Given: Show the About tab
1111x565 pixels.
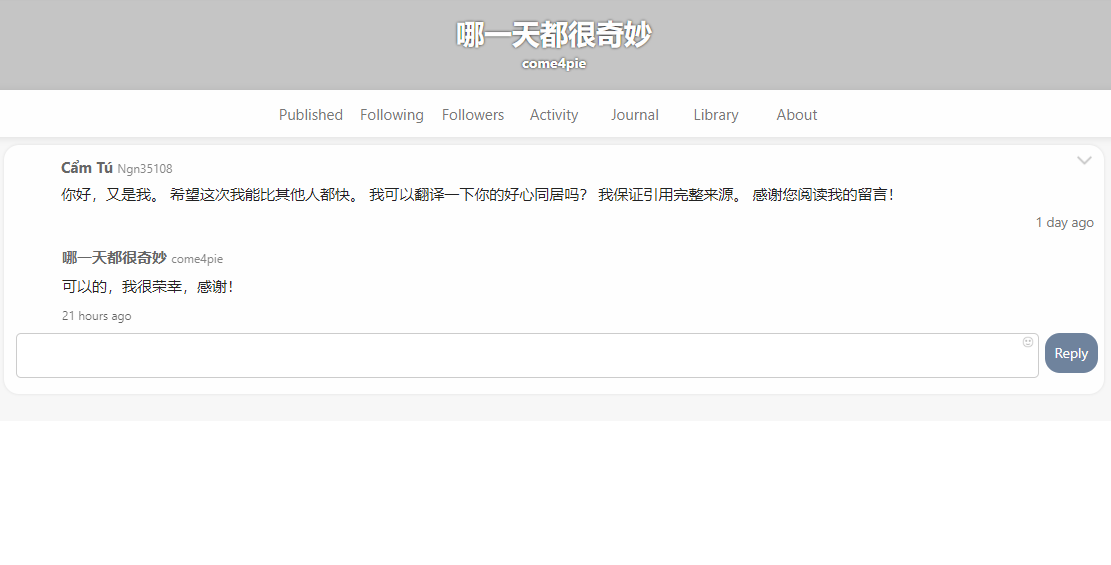Looking at the screenshot, I should 796,115.
